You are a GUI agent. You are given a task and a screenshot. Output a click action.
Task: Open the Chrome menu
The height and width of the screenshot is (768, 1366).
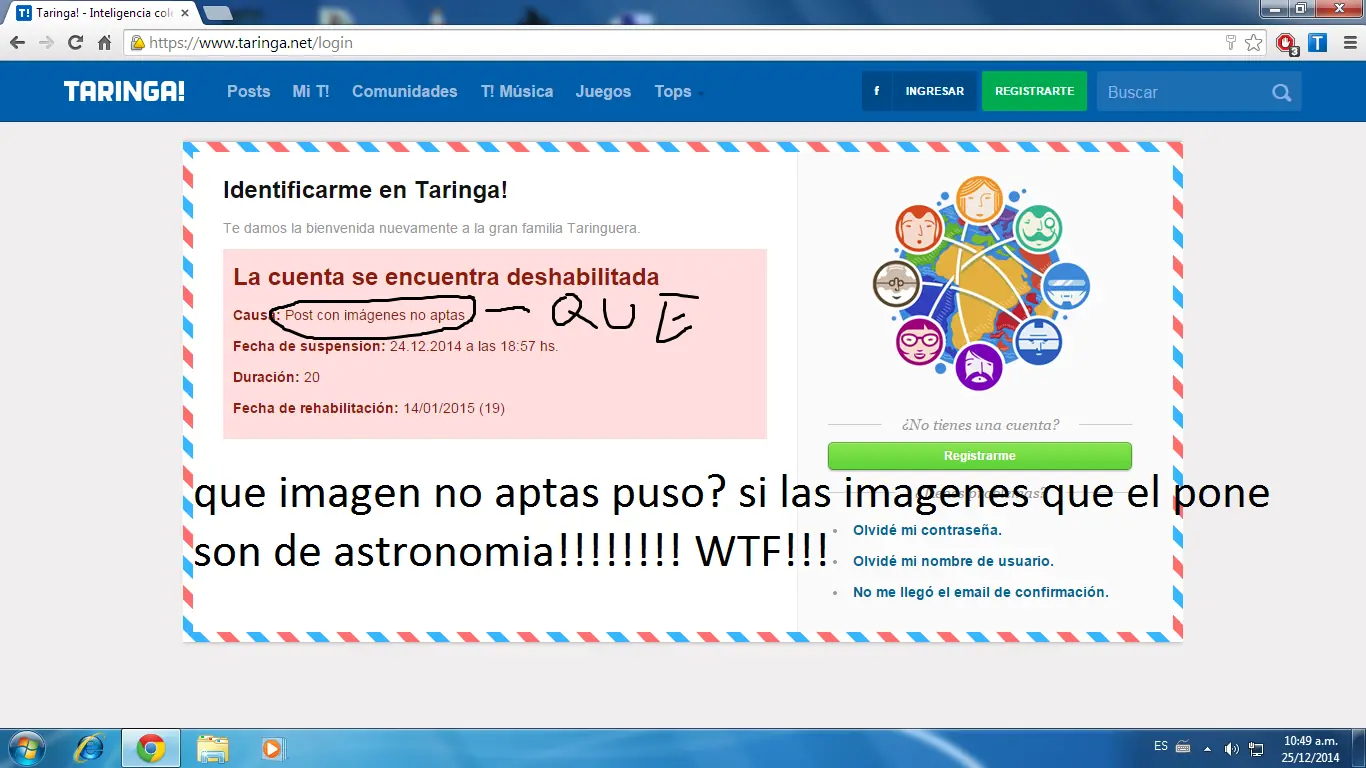tap(1348, 43)
